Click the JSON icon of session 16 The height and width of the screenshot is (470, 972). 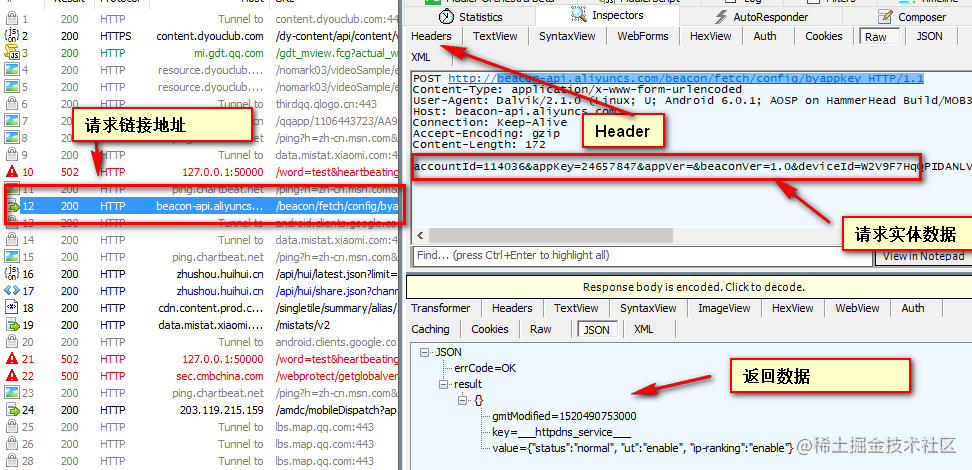tap(12, 273)
